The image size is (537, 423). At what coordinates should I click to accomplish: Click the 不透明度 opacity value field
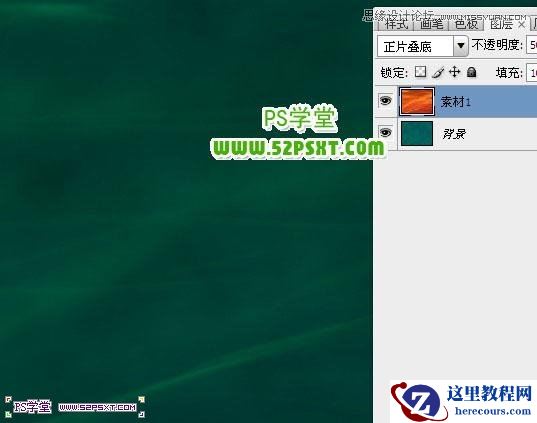[532, 45]
